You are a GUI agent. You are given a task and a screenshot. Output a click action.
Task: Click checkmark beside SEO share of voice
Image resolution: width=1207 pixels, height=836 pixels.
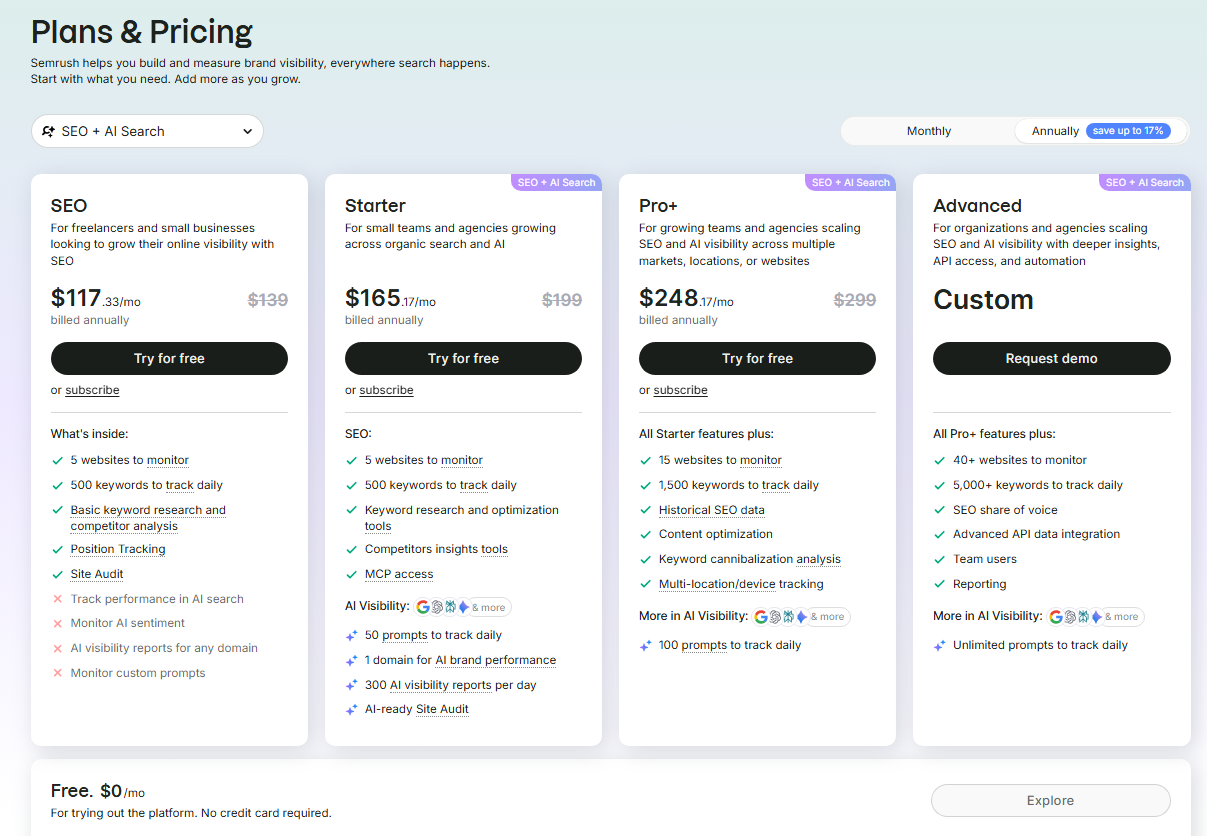[939, 510]
